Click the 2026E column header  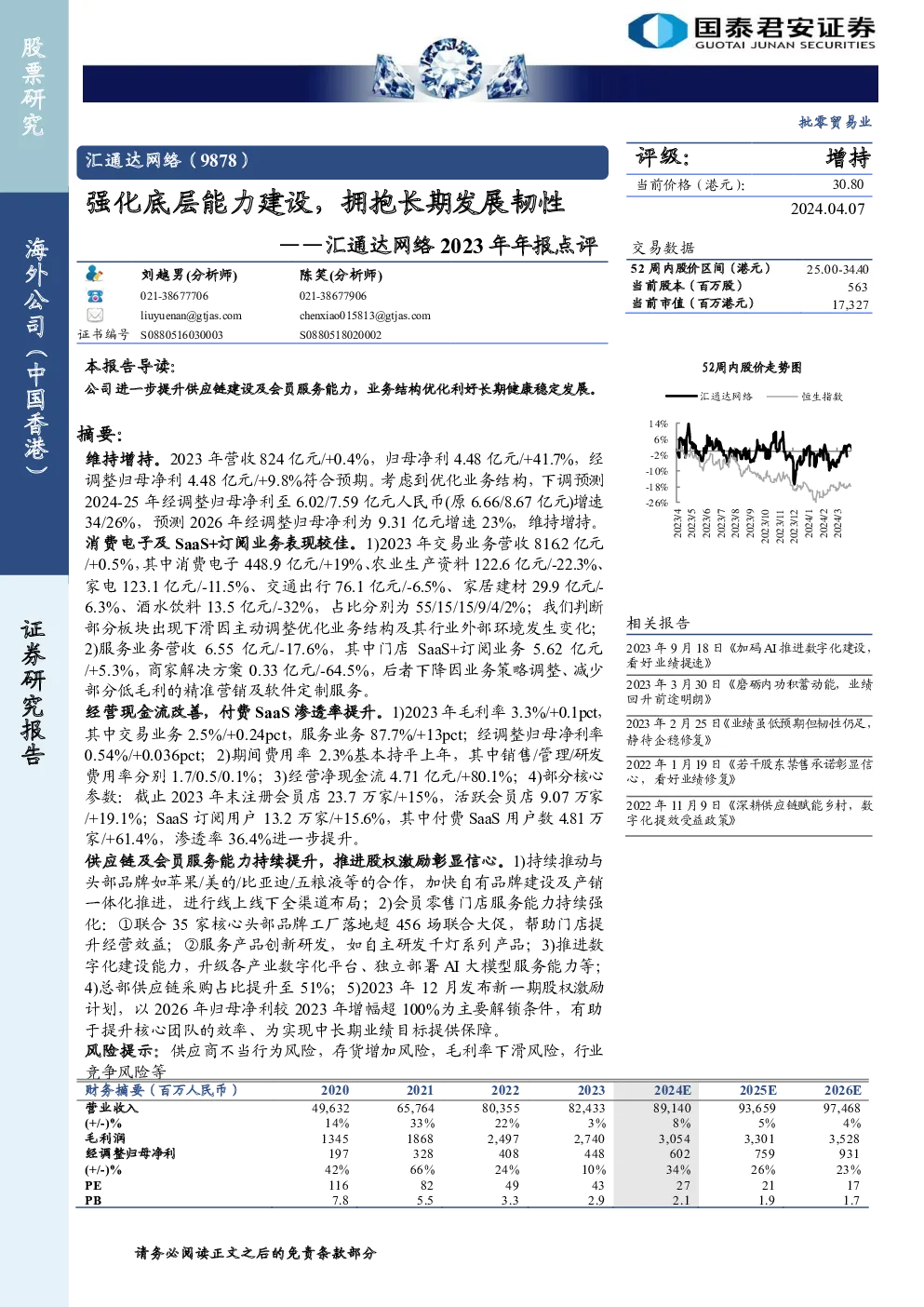[842, 1090]
